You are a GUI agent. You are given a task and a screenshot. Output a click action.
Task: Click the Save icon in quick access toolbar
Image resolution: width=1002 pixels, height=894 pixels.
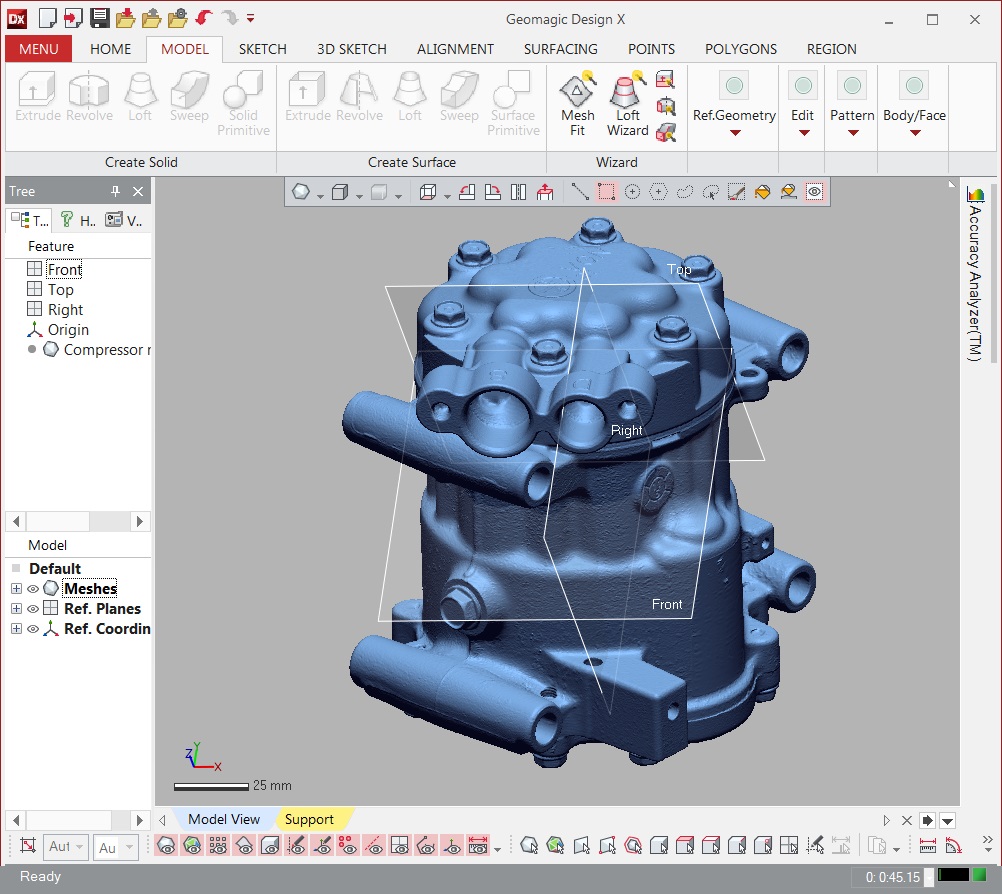[x=100, y=18]
